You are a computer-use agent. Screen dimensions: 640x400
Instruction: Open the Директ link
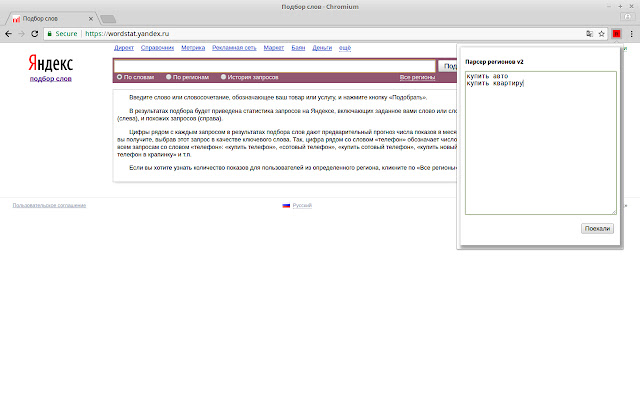(124, 48)
